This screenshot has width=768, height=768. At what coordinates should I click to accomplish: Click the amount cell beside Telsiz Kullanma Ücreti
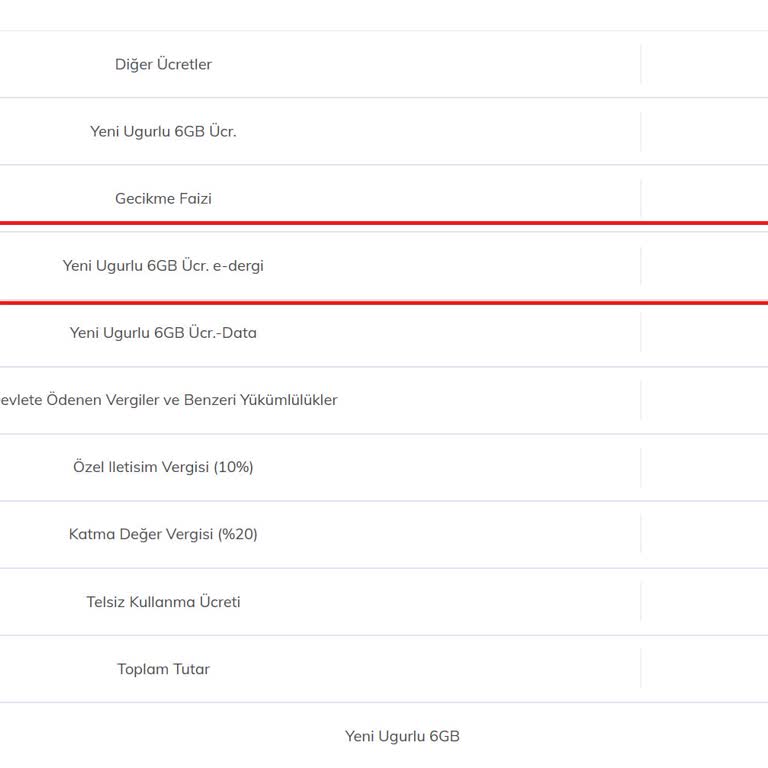coord(705,602)
